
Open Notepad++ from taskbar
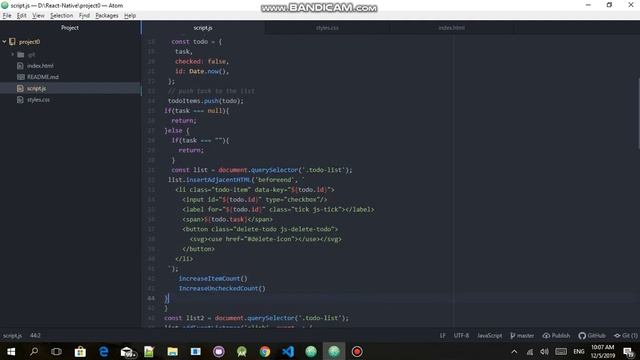[x=149, y=351]
